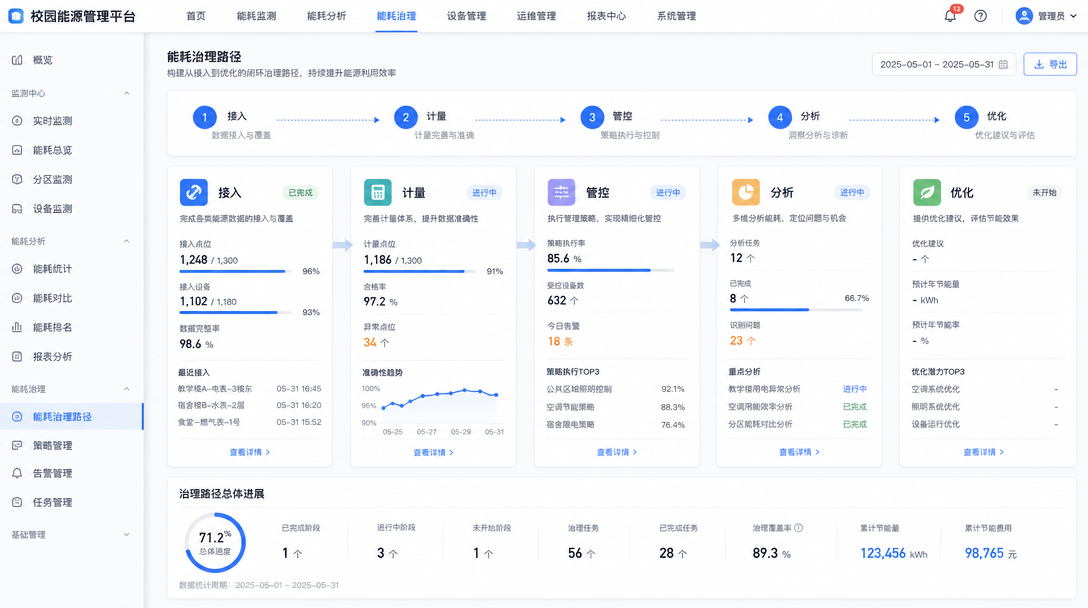This screenshot has height=608, width=1088.
Task: Click the 接入点位 96% progress bar
Action: pyautogui.click(x=237, y=271)
